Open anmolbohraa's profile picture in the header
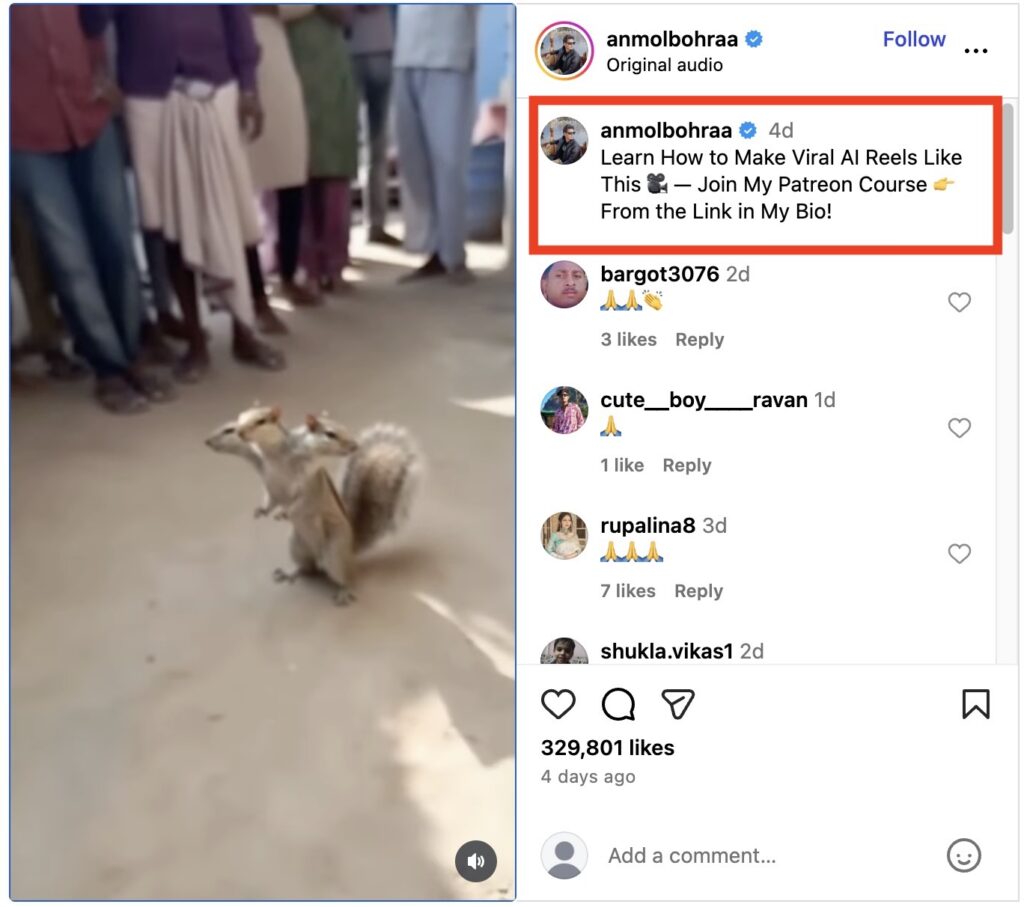Screen dimensions: 1024x907 point(566,51)
